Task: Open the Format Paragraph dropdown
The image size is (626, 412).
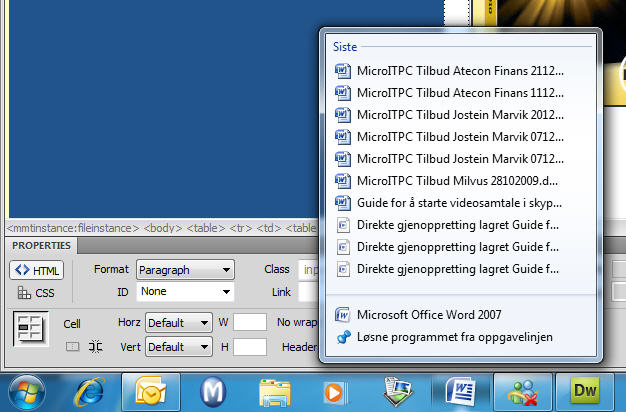Action: [x=185, y=270]
